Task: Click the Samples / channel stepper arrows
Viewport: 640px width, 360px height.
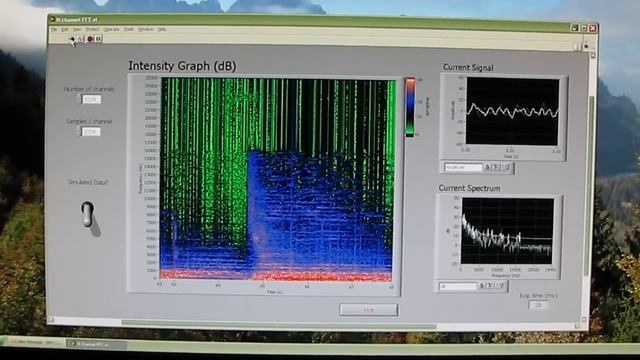Action: click(78, 131)
